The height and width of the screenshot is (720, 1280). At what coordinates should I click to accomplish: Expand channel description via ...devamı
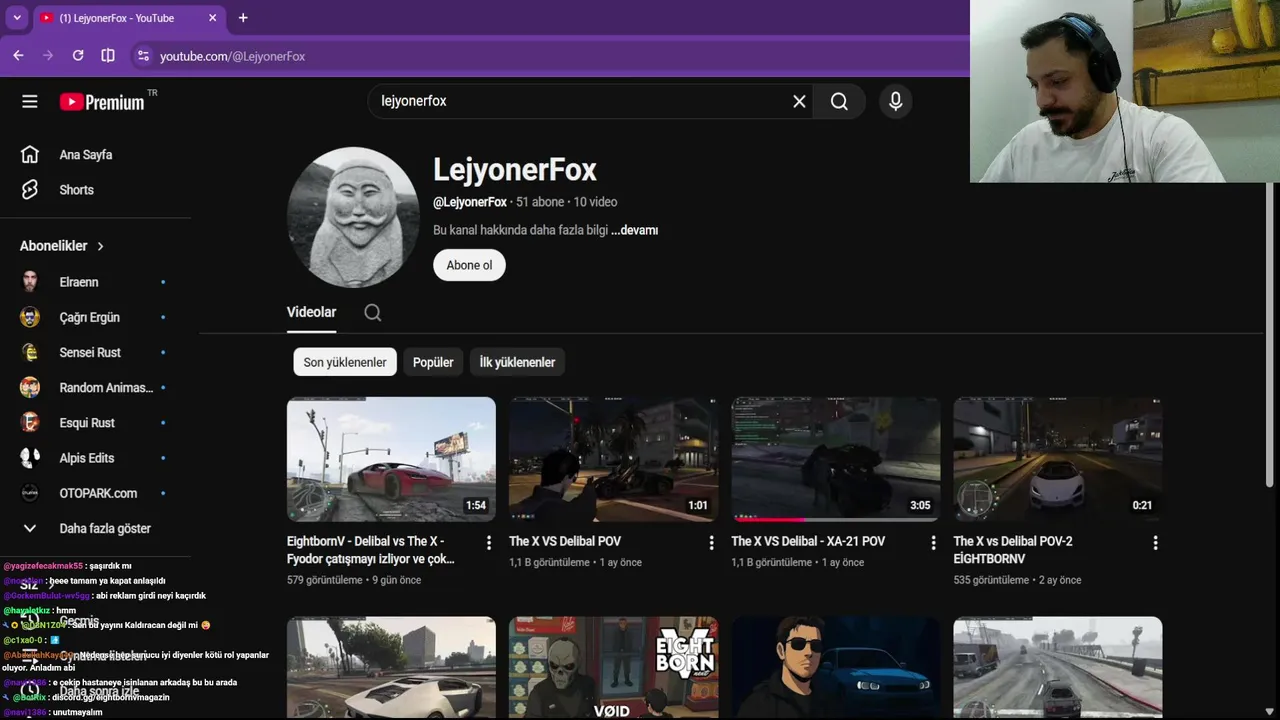pyautogui.click(x=634, y=230)
